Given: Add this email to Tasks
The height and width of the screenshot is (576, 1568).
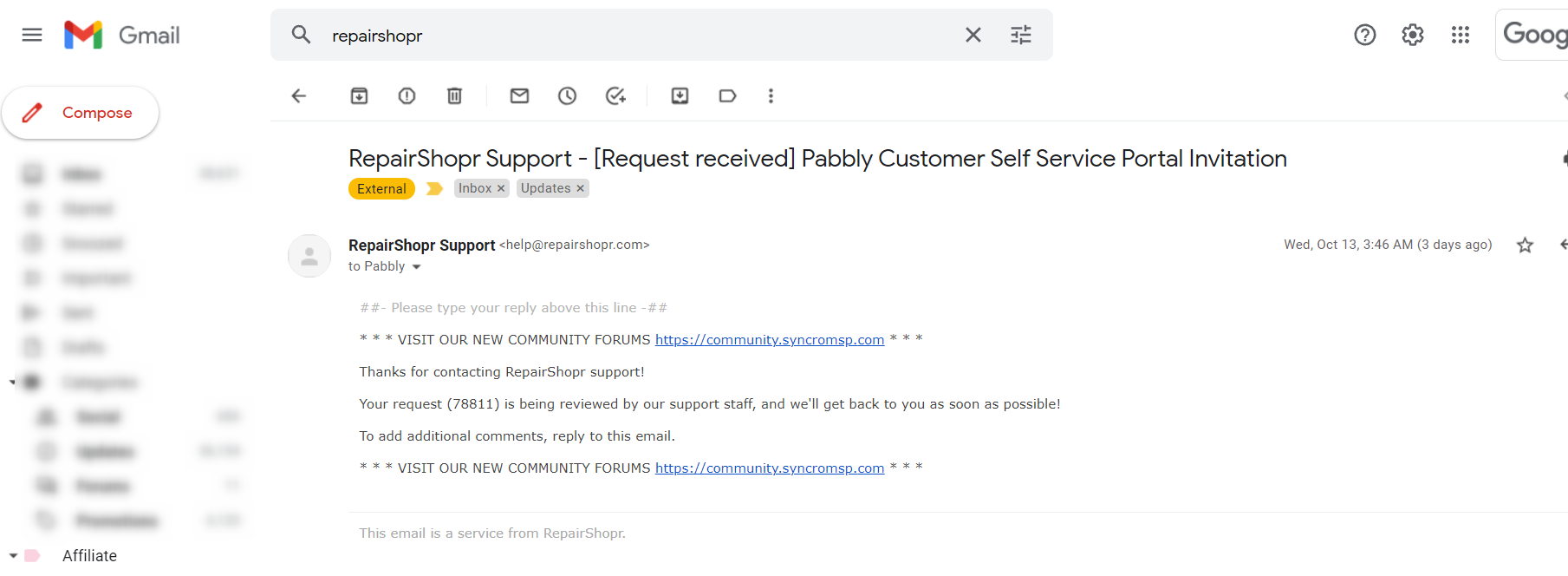Looking at the screenshot, I should click(x=615, y=95).
